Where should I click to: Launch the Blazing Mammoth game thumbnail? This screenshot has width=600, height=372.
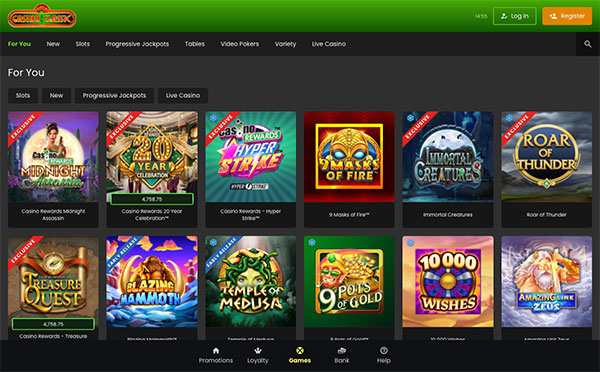click(152, 281)
